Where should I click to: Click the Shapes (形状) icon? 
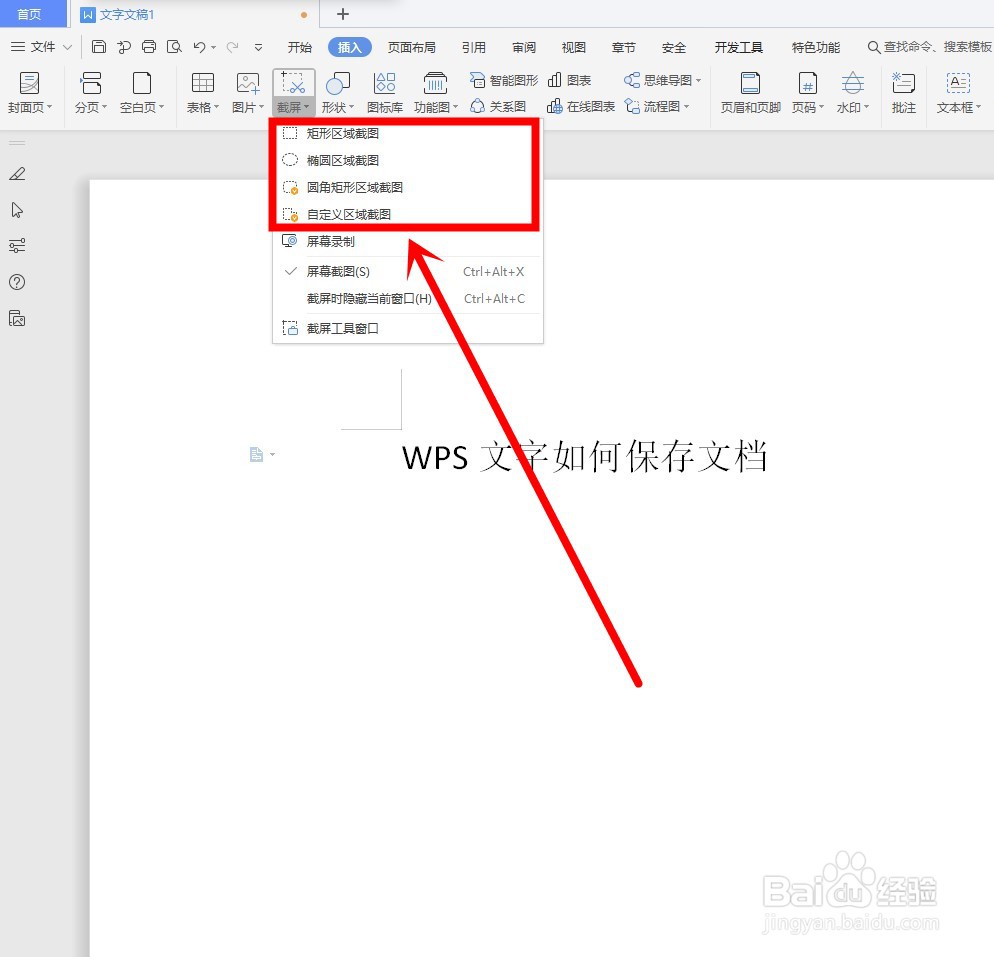(x=337, y=83)
